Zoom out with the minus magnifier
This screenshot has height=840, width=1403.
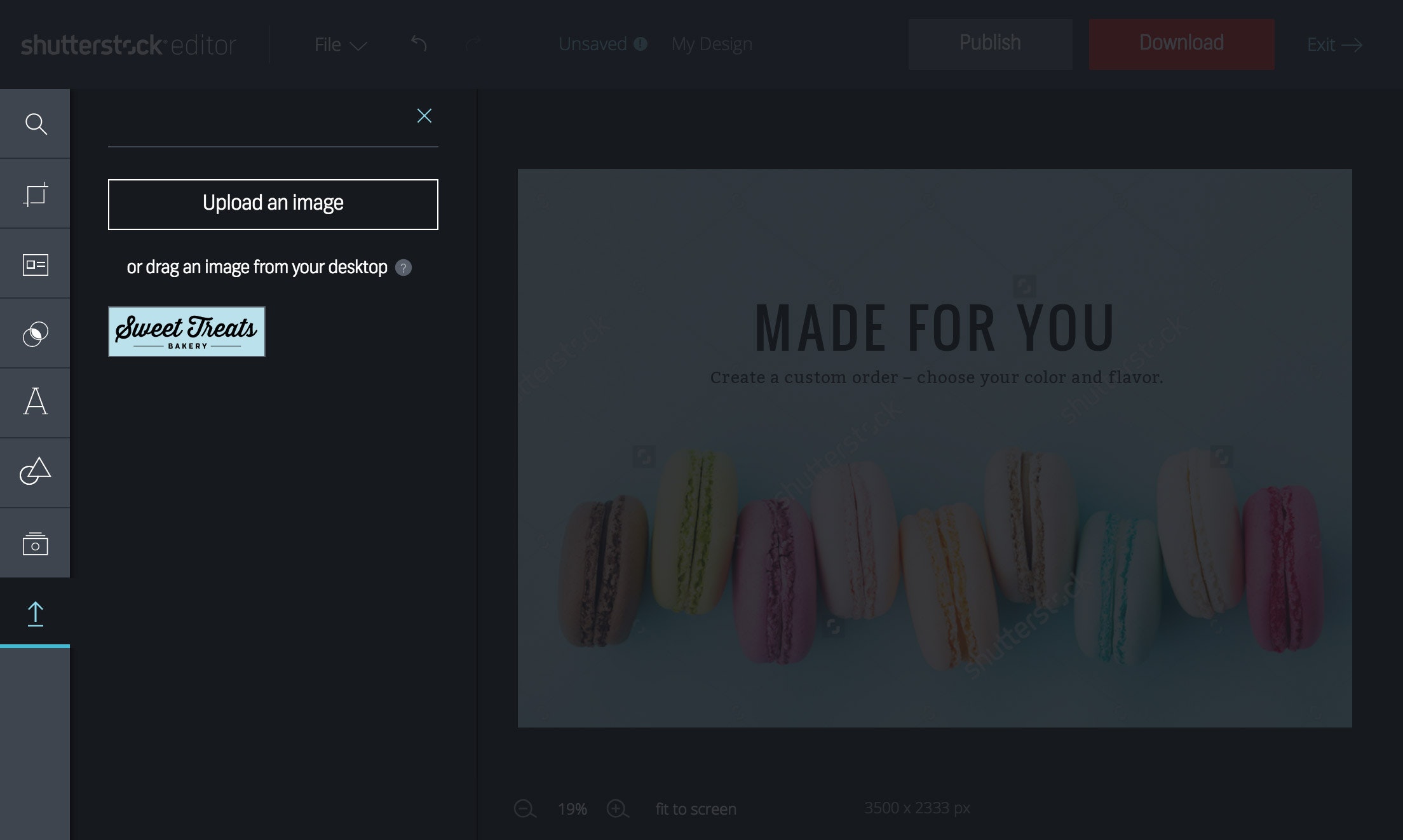[525, 809]
